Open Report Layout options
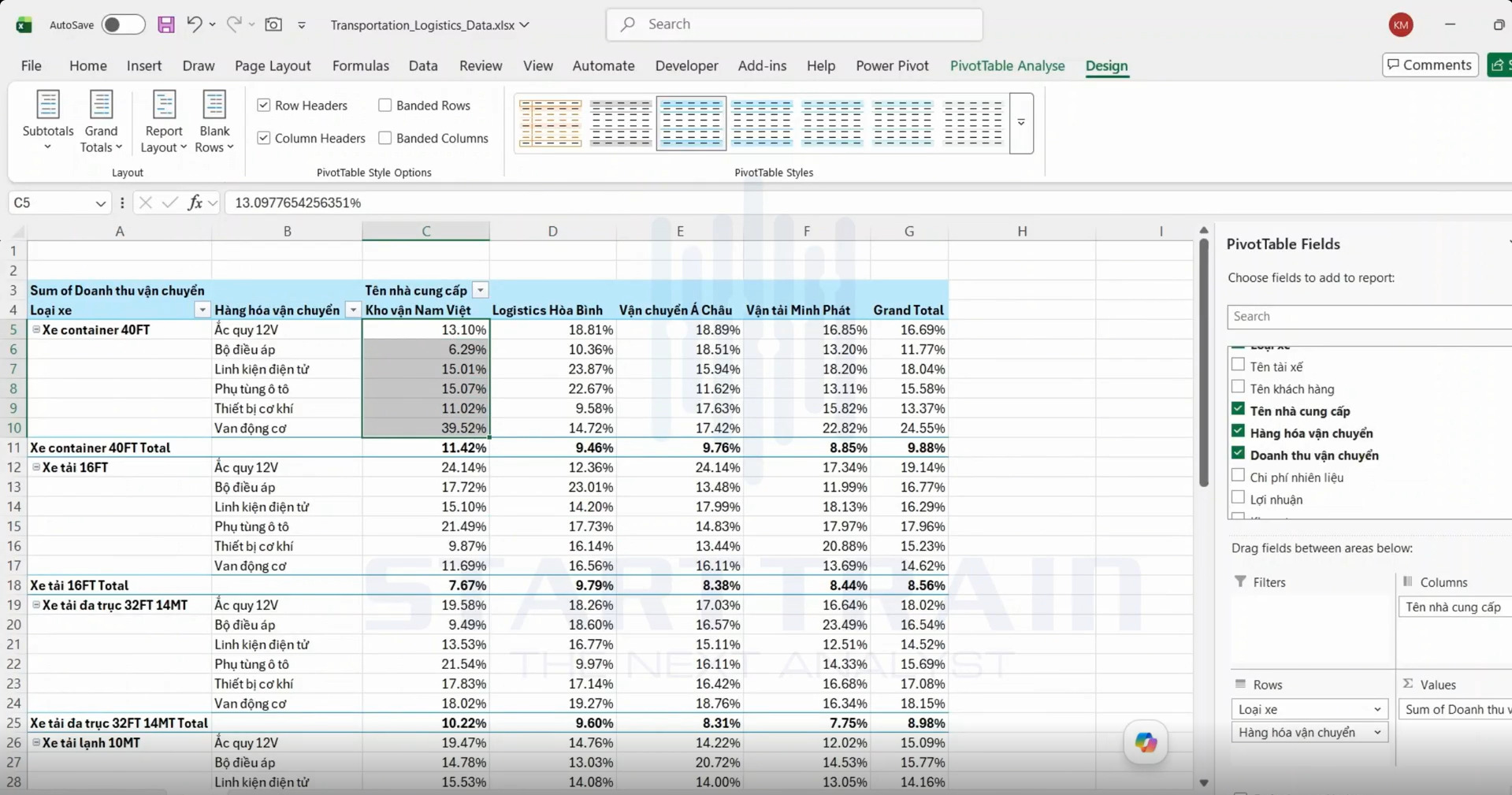This screenshot has width=1512, height=795. (x=164, y=121)
